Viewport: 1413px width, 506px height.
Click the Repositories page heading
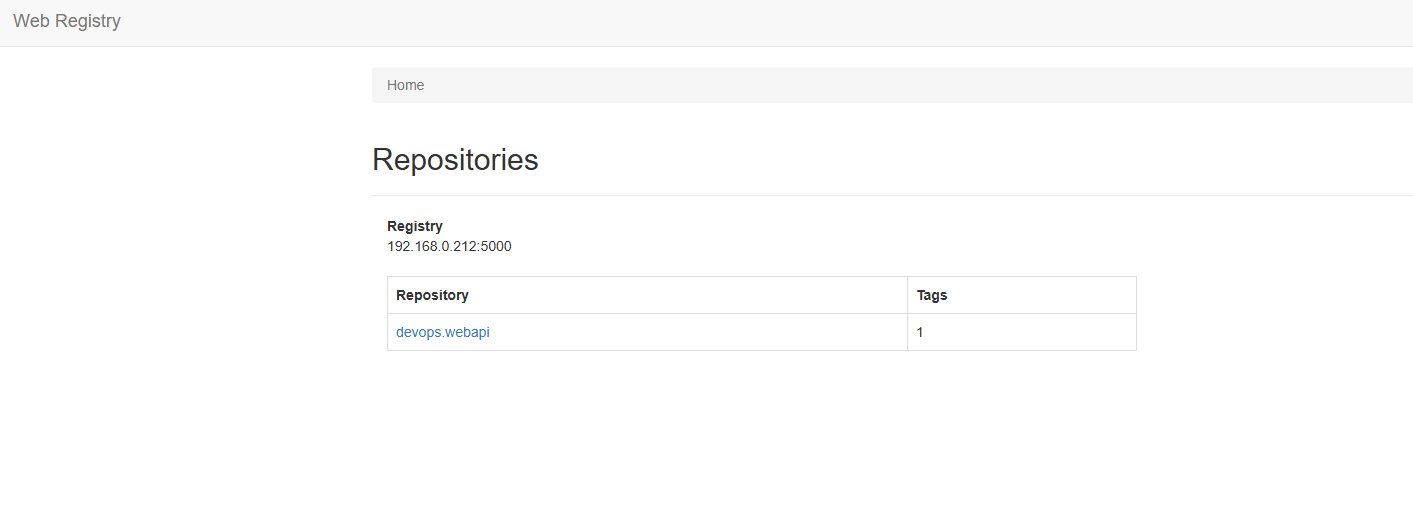coord(455,160)
